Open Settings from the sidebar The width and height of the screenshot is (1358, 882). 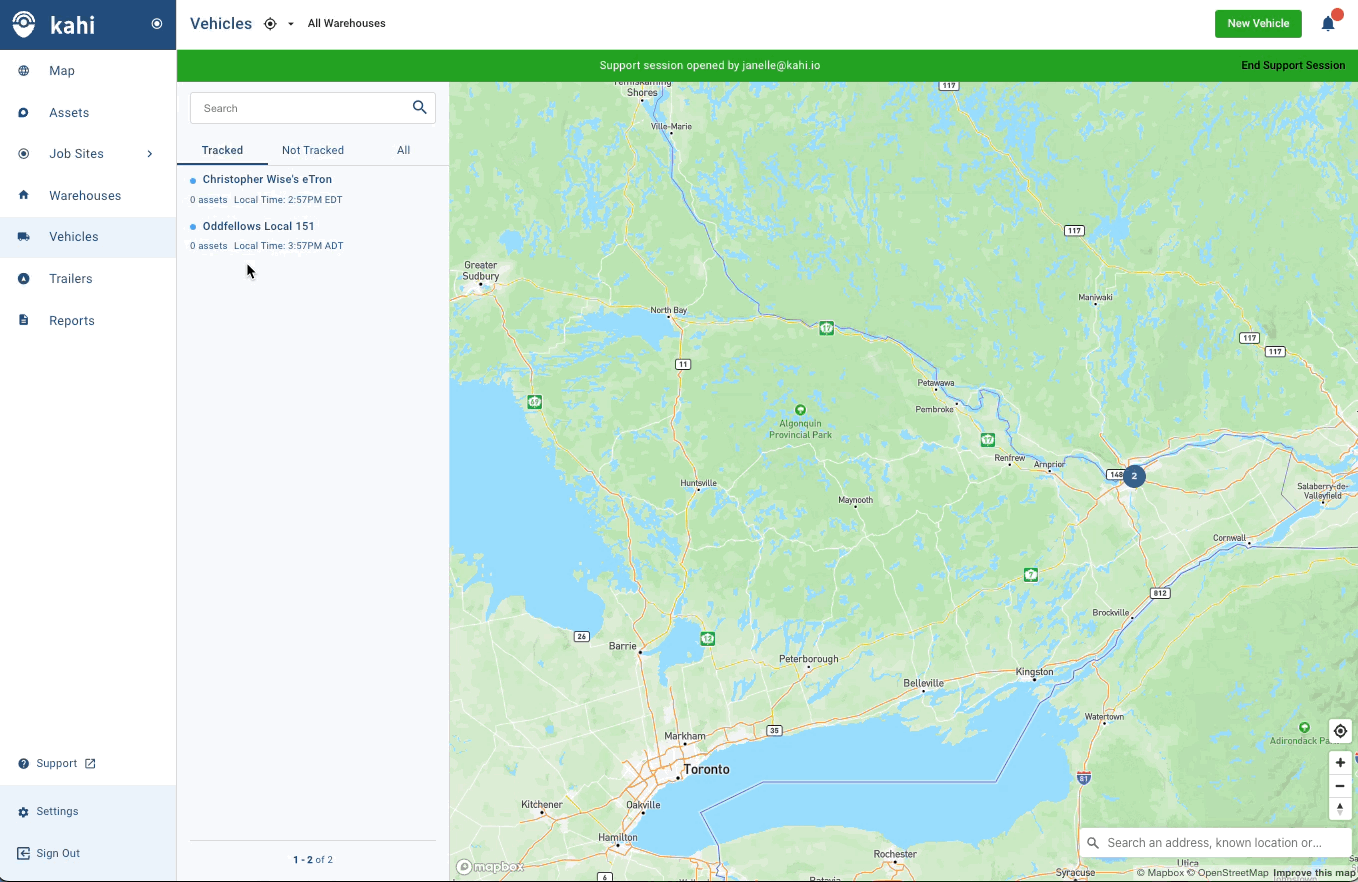(x=57, y=812)
